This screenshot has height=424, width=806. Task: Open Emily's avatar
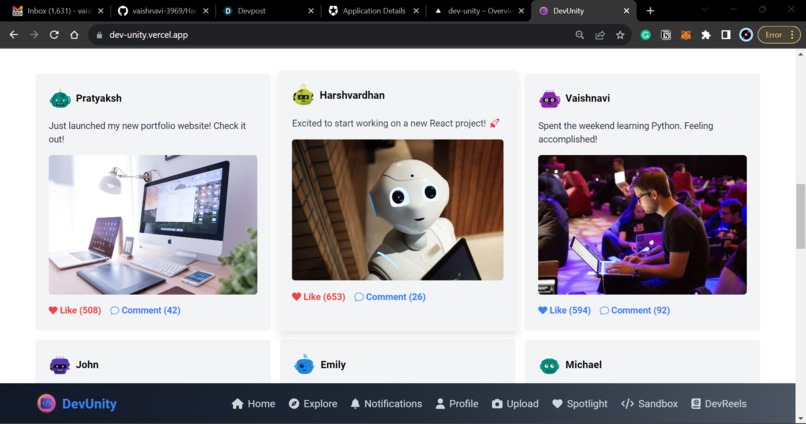[x=304, y=365]
